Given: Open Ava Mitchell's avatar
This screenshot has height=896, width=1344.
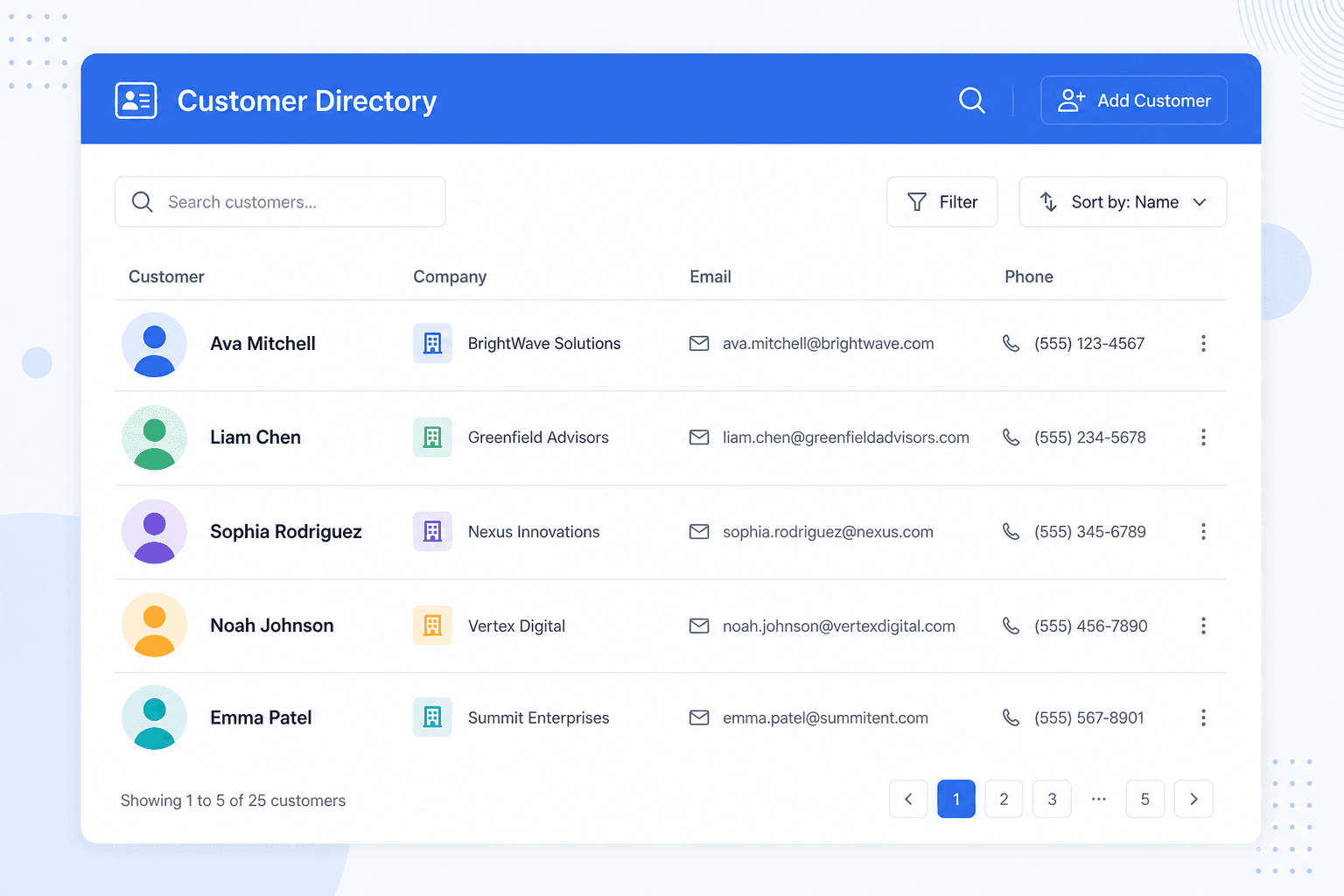Looking at the screenshot, I should 154,345.
